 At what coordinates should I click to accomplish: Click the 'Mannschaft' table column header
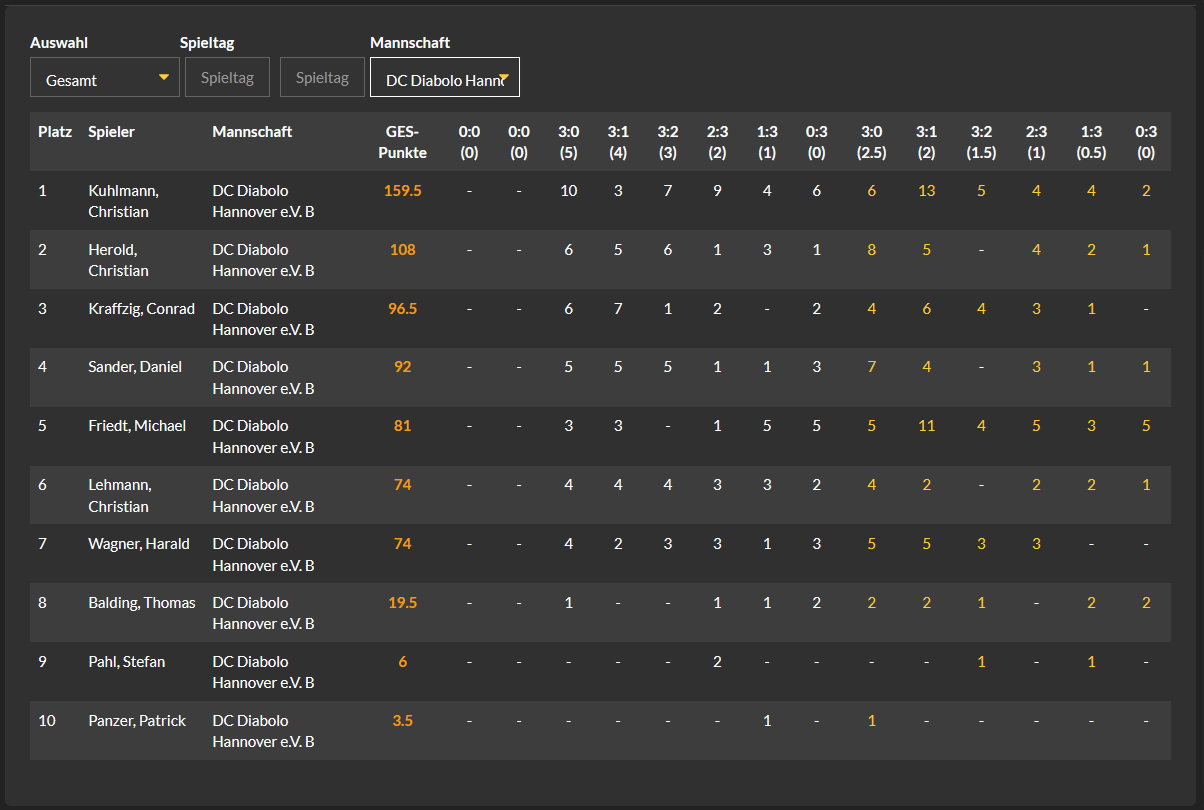coord(252,131)
